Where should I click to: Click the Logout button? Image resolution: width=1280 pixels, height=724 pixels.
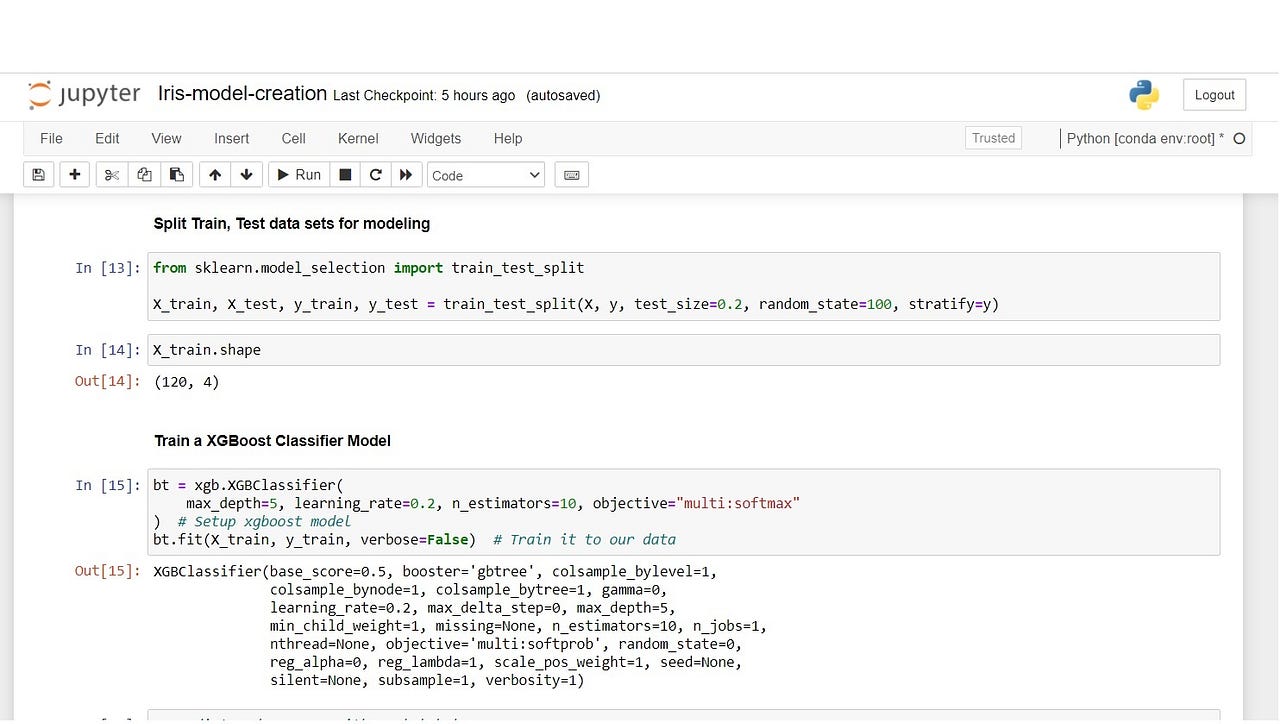pos(1214,94)
